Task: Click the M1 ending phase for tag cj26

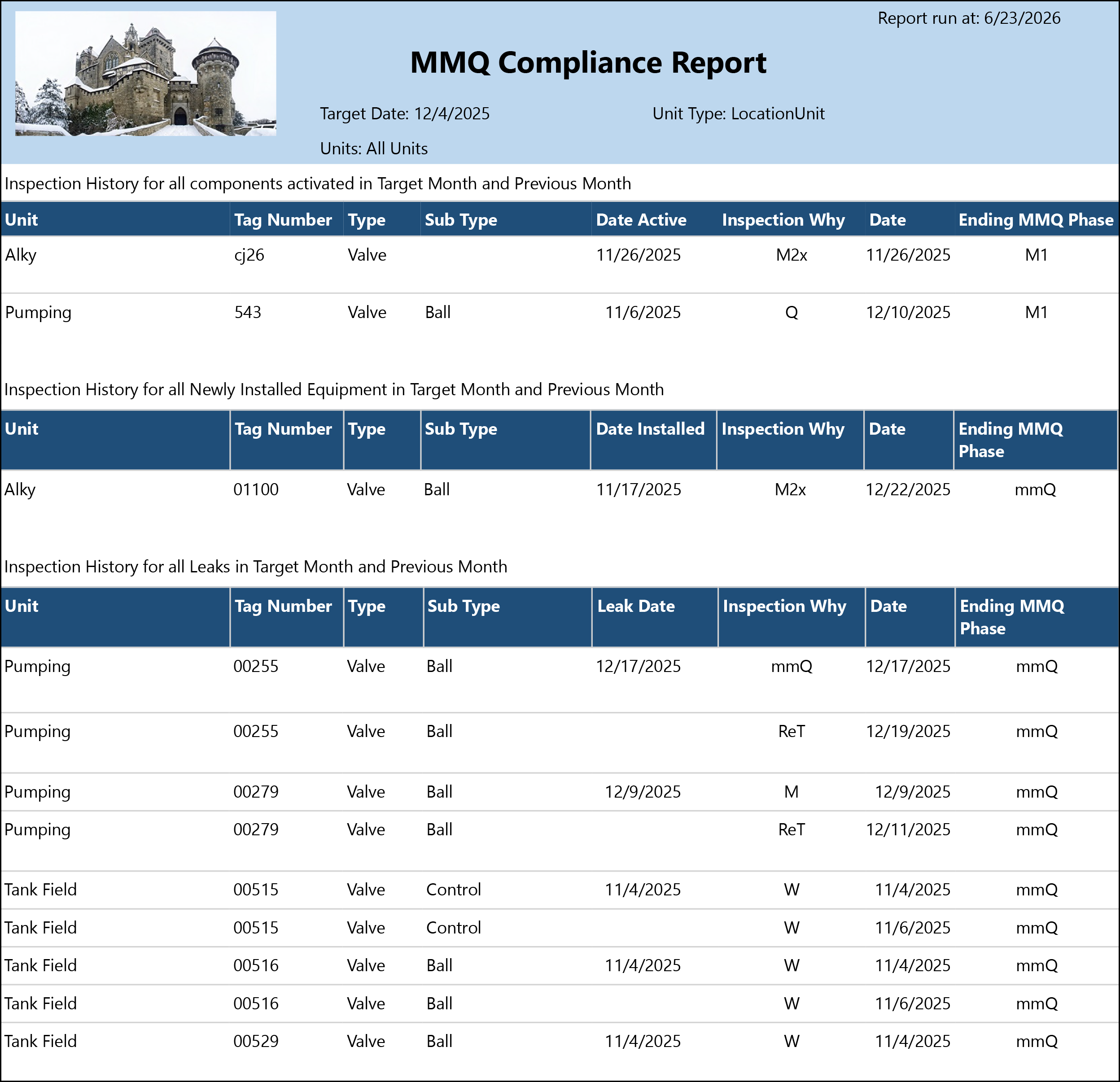Action: coord(1036,255)
